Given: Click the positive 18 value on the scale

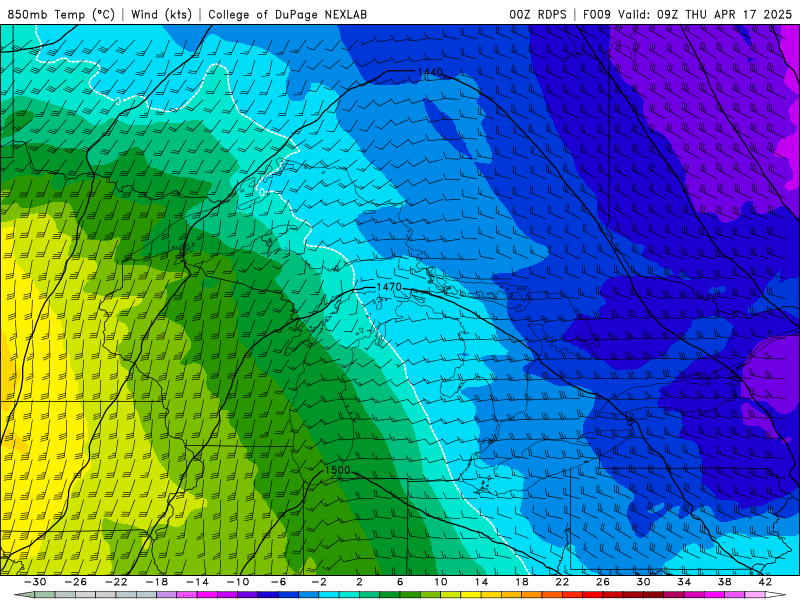Looking at the screenshot, I should pyautogui.click(x=522, y=582).
